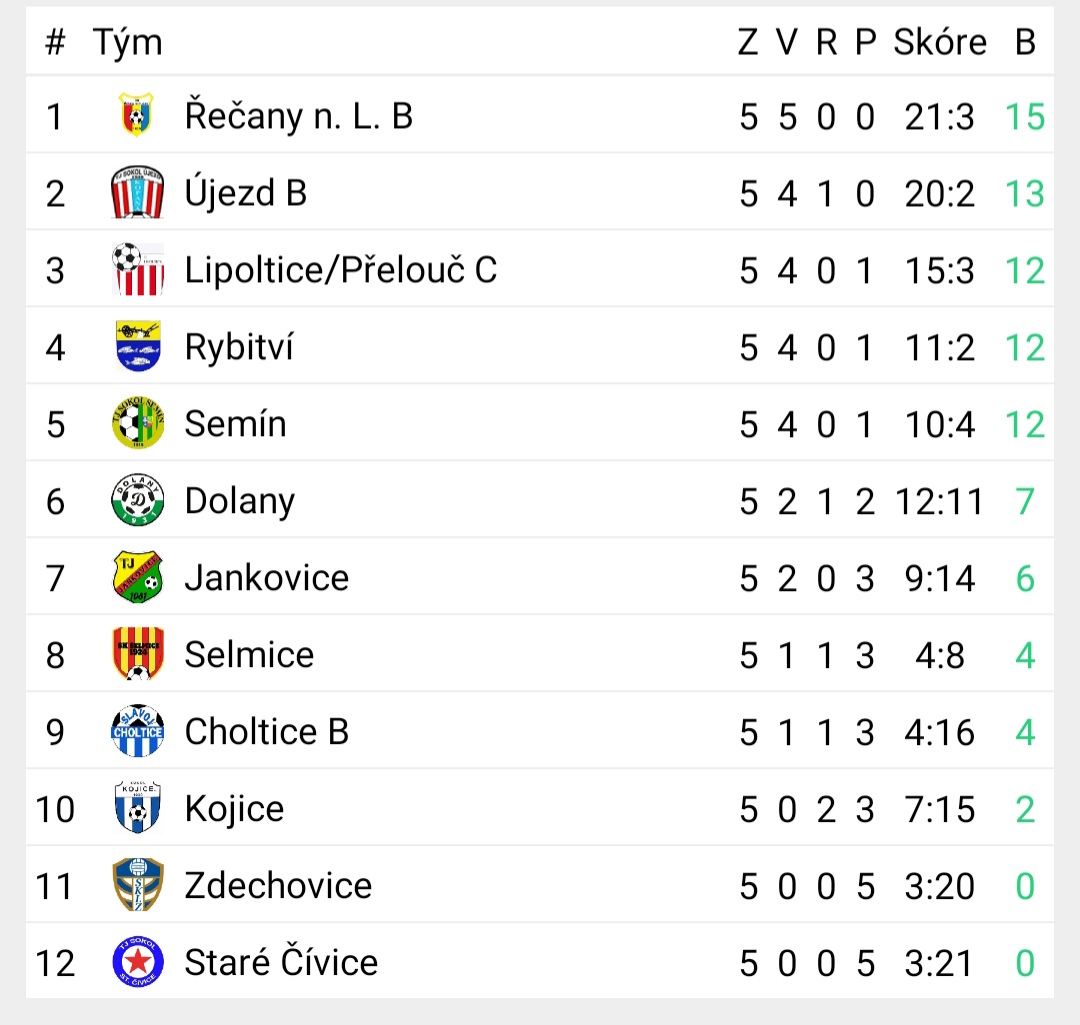This screenshot has height=1025, width=1080.
Task: Open the Rybitví club crest
Action: click(138, 346)
